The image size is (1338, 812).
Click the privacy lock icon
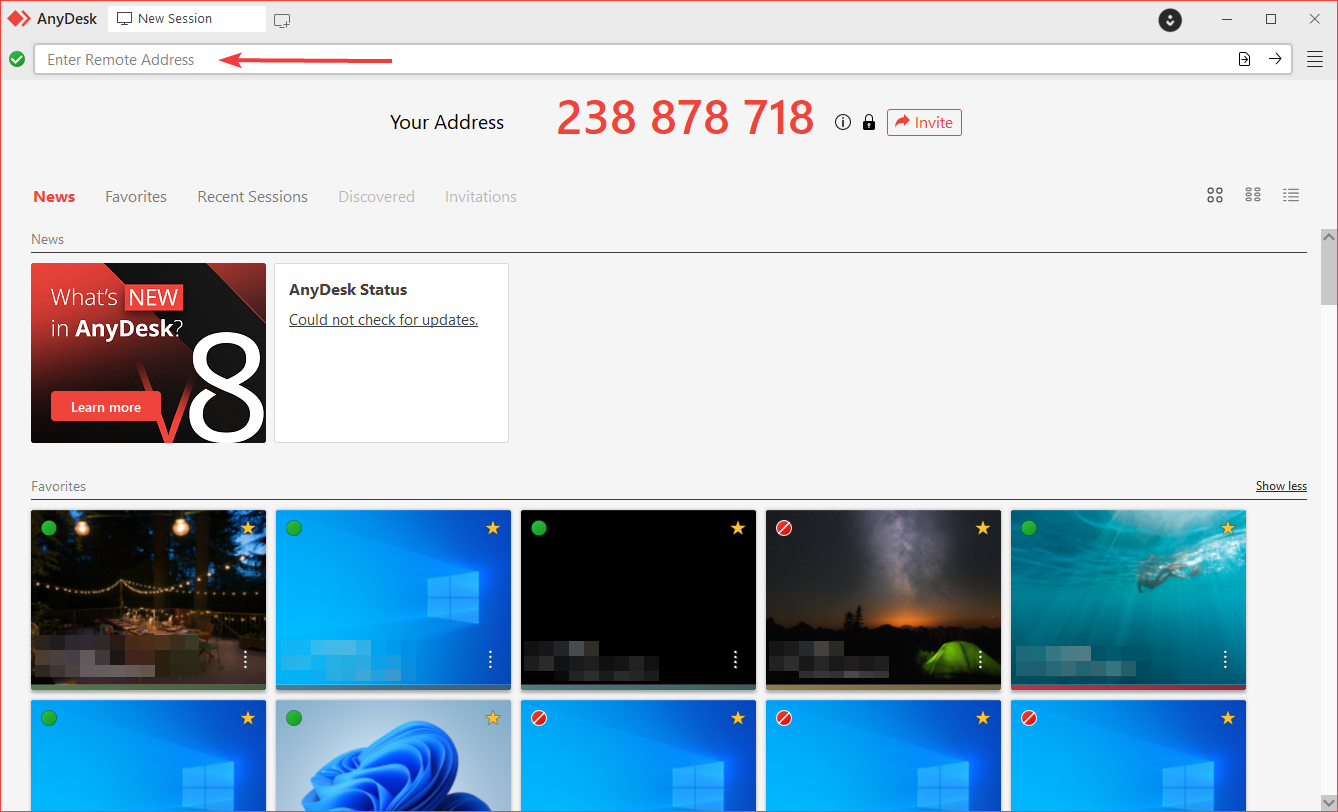pyautogui.click(x=868, y=122)
